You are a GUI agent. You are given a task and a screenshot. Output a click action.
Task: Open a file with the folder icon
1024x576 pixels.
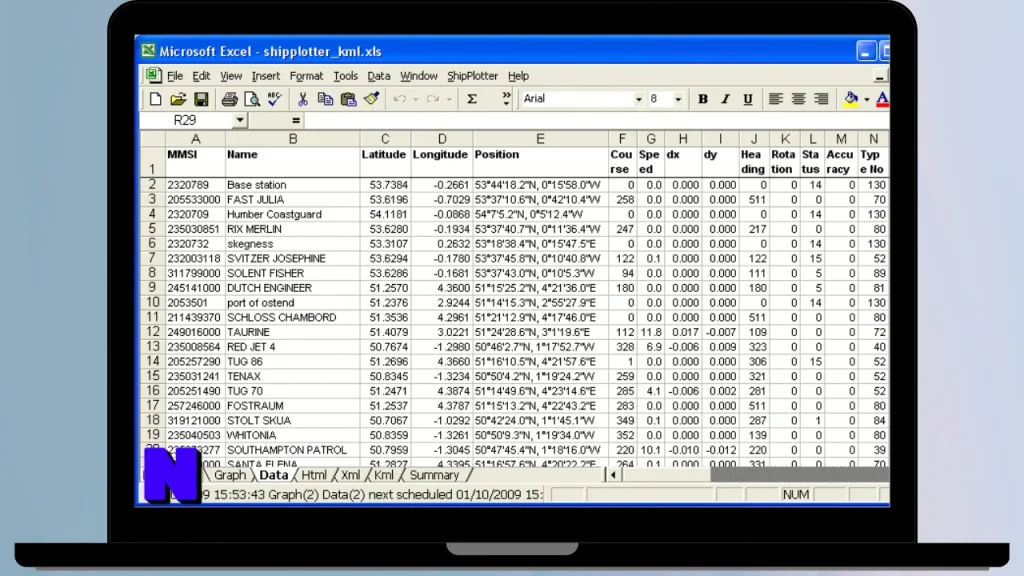[x=178, y=99]
